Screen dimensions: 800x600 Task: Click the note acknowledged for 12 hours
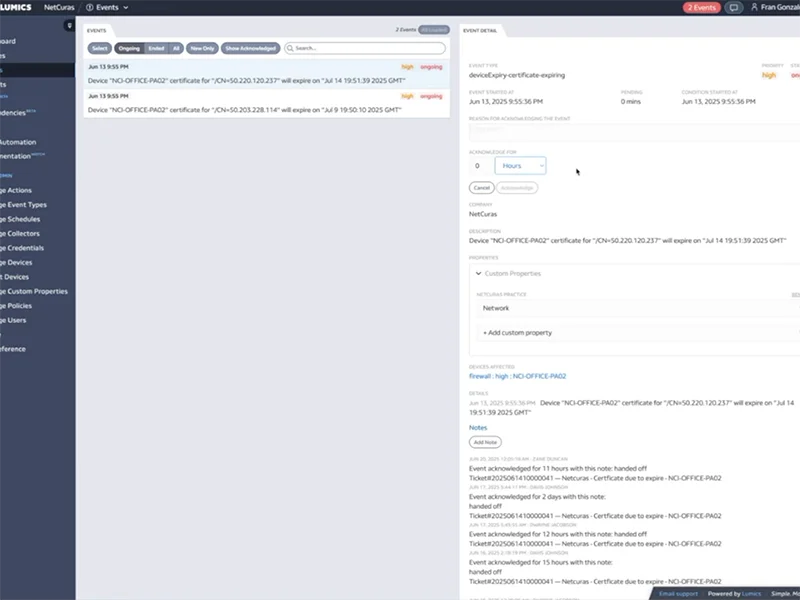click(595, 539)
